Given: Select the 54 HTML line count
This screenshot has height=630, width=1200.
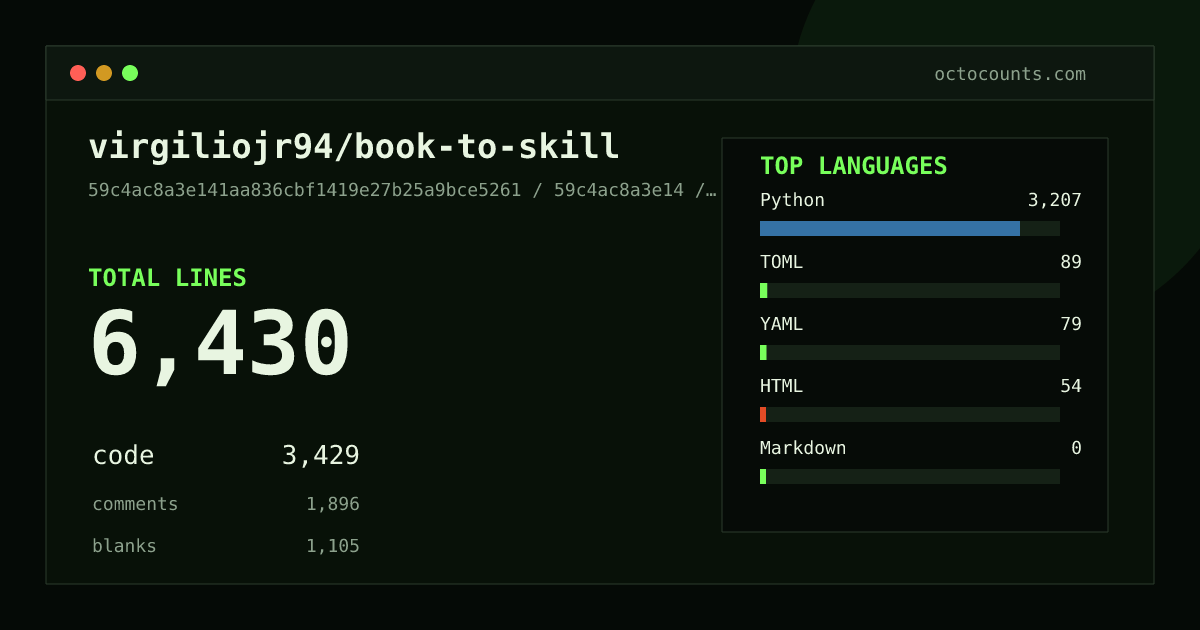Looking at the screenshot, I should pos(1071,386).
